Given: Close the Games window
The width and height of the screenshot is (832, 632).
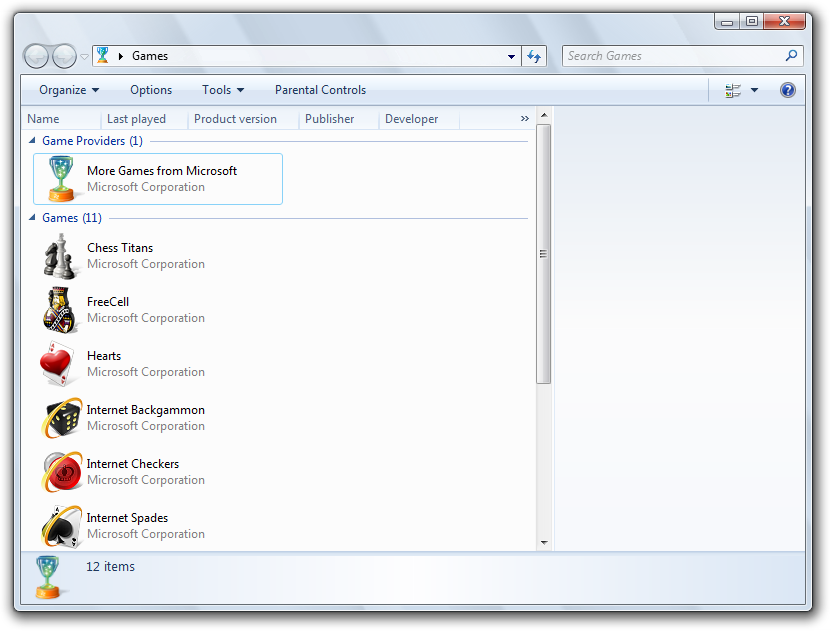Looking at the screenshot, I should click(784, 22).
